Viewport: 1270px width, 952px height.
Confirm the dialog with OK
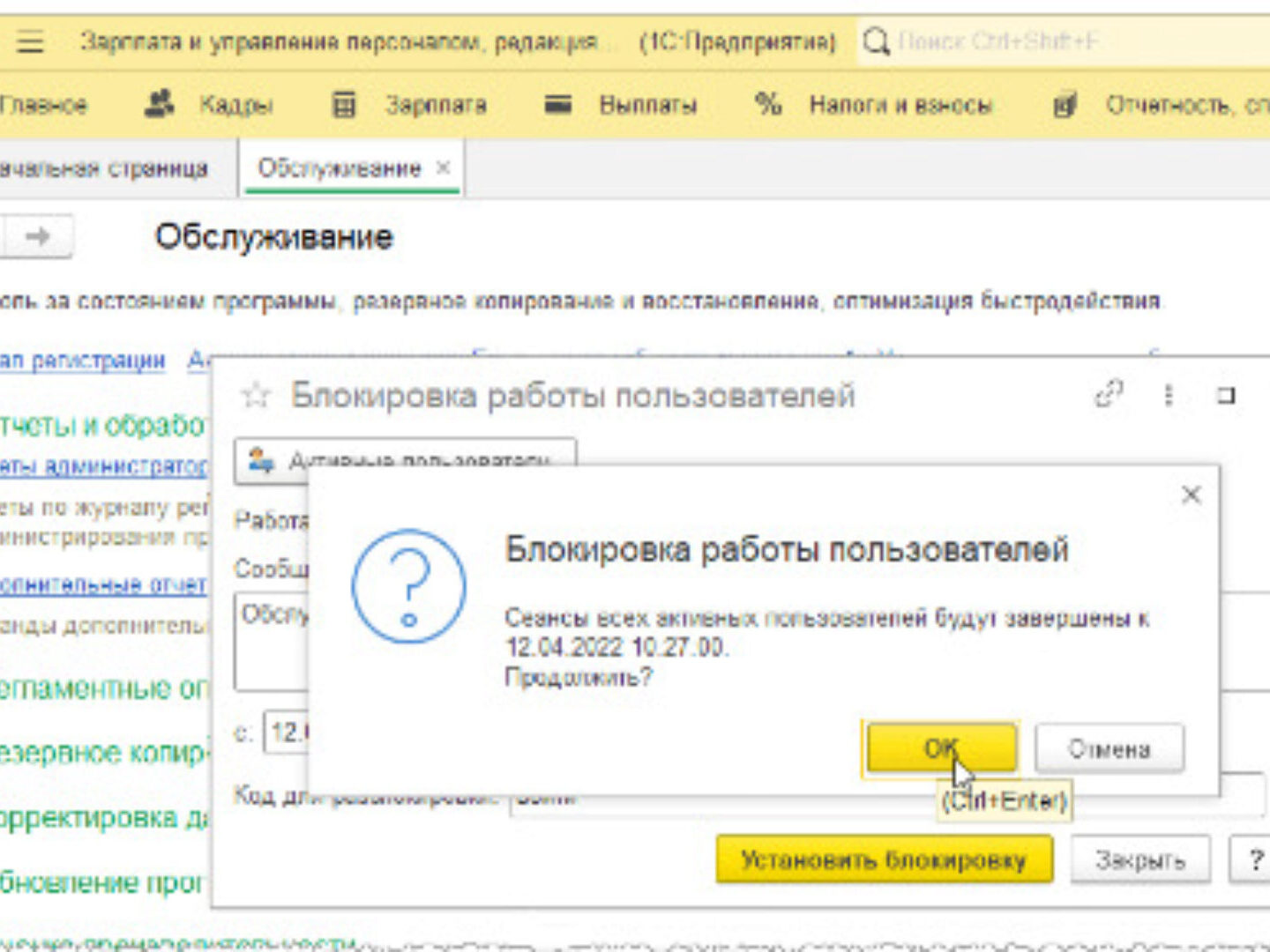pyautogui.click(x=940, y=748)
